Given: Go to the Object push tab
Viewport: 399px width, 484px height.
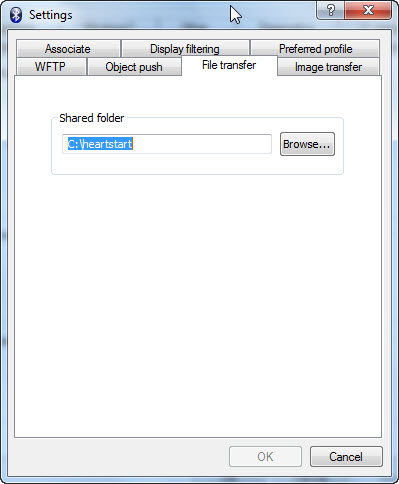Looking at the screenshot, I should 134,67.
